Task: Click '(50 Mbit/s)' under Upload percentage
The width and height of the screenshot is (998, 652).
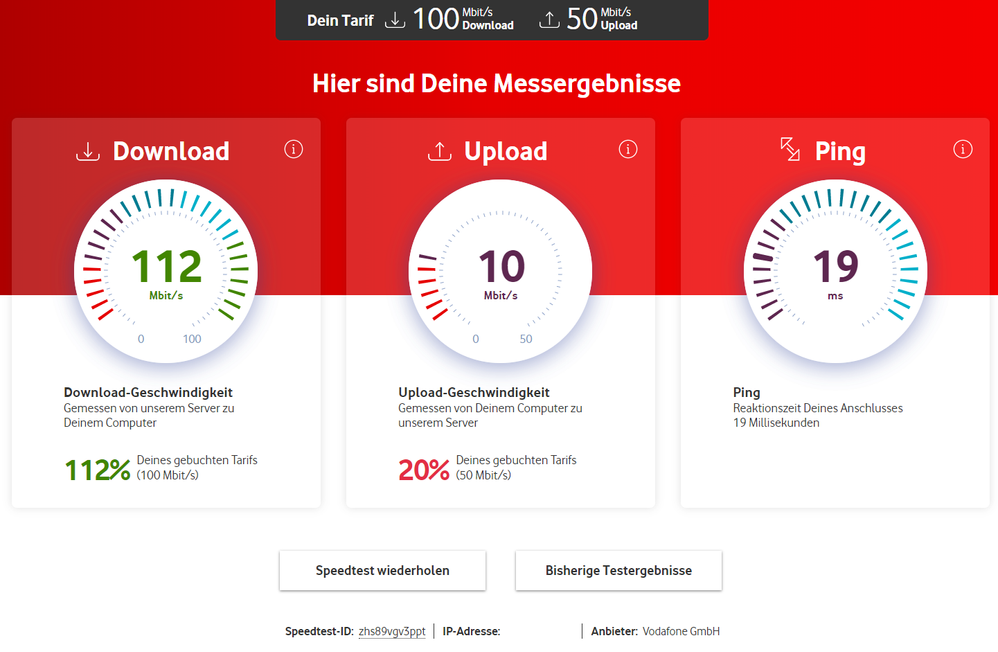Action: pos(483,475)
